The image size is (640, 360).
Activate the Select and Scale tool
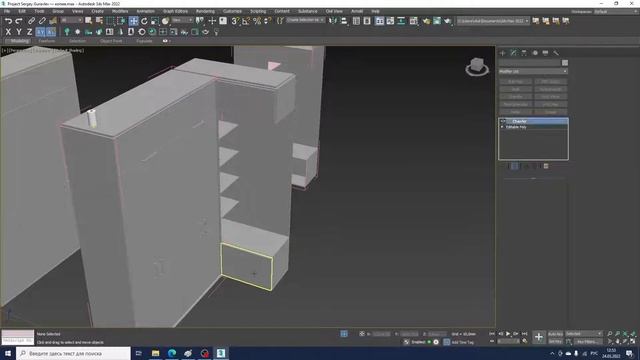[x=155, y=21]
